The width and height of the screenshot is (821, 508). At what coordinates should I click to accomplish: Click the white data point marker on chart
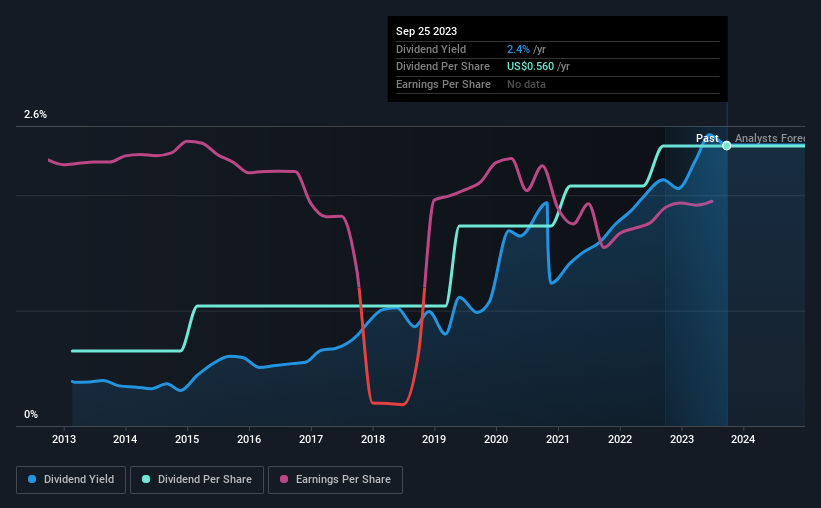click(x=727, y=146)
